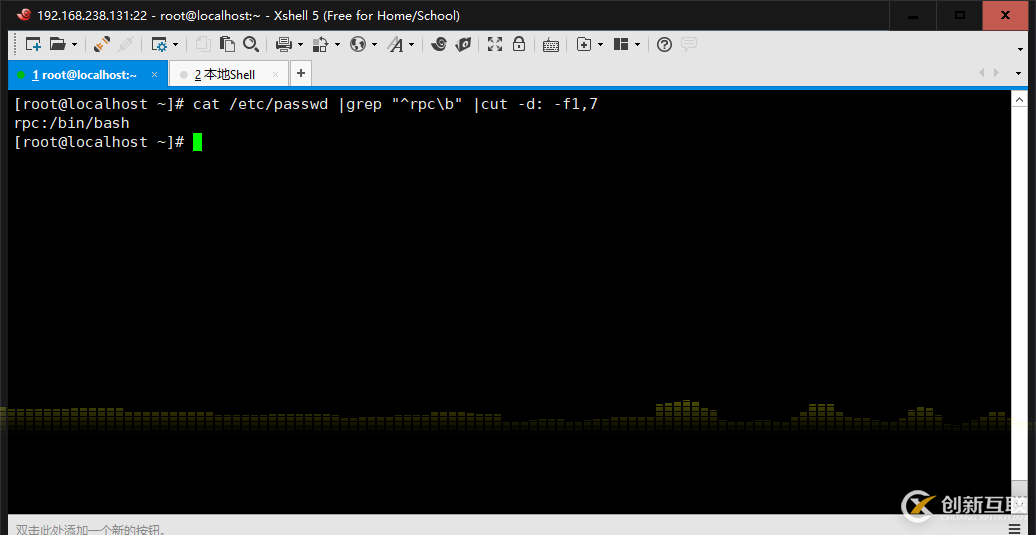Close the 本地Shell tab
Image resolution: width=1036 pixels, height=535 pixels.
click(x=276, y=75)
